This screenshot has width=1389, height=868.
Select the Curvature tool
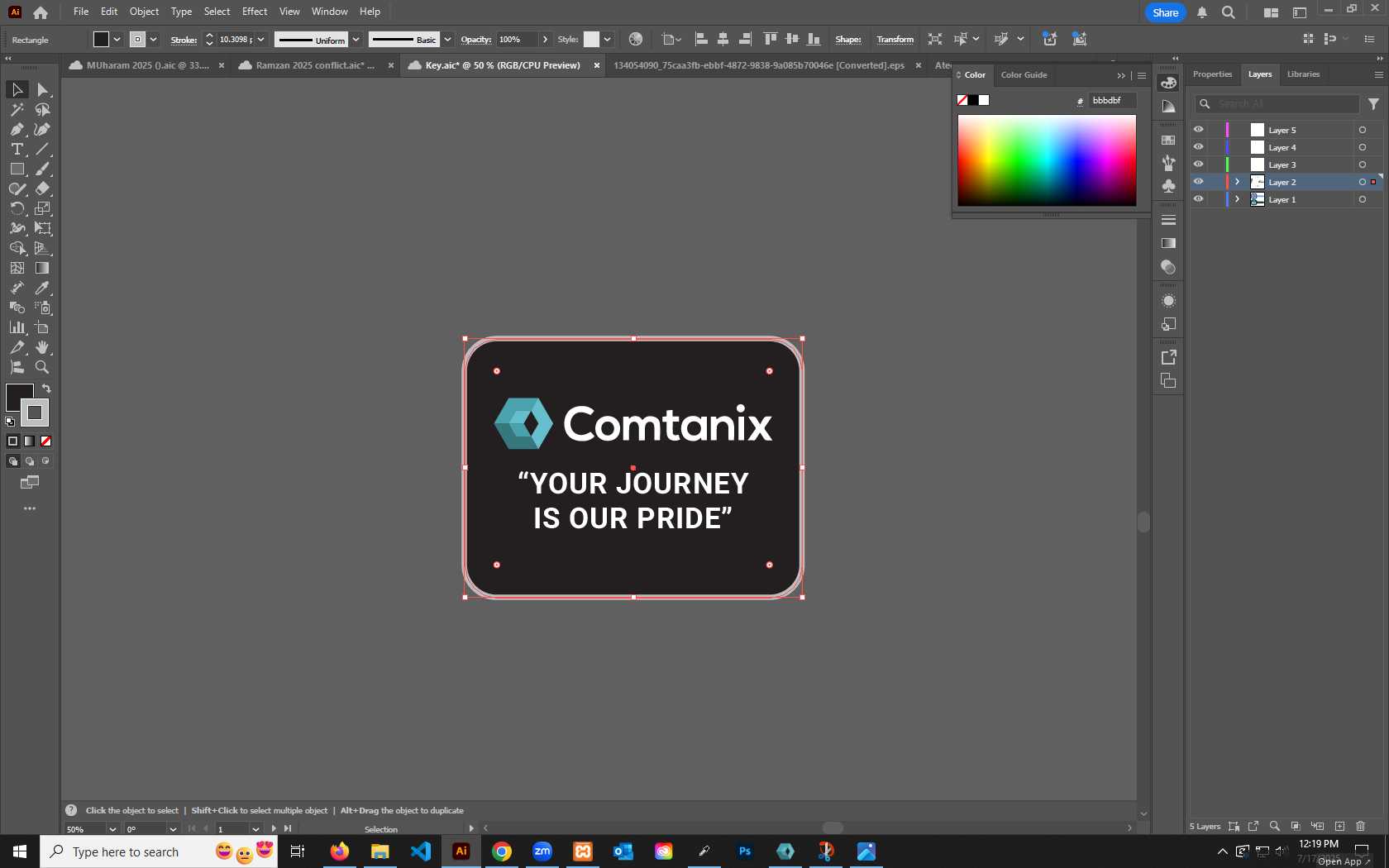pyautogui.click(x=43, y=129)
